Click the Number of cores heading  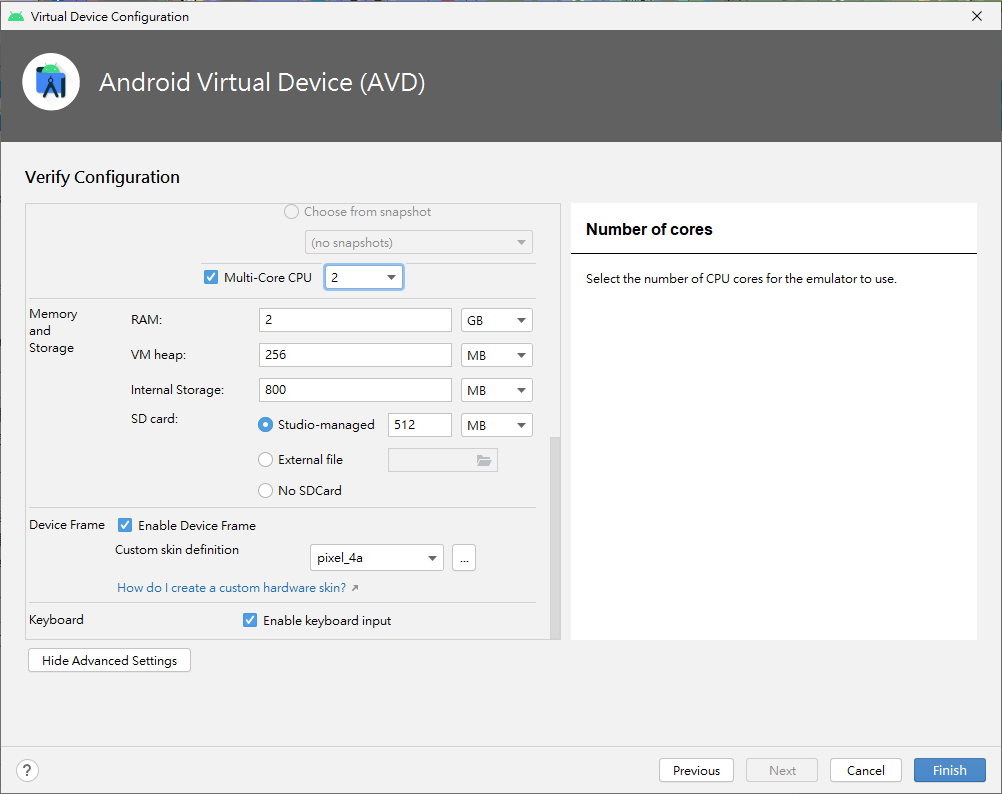(x=649, y=229)
